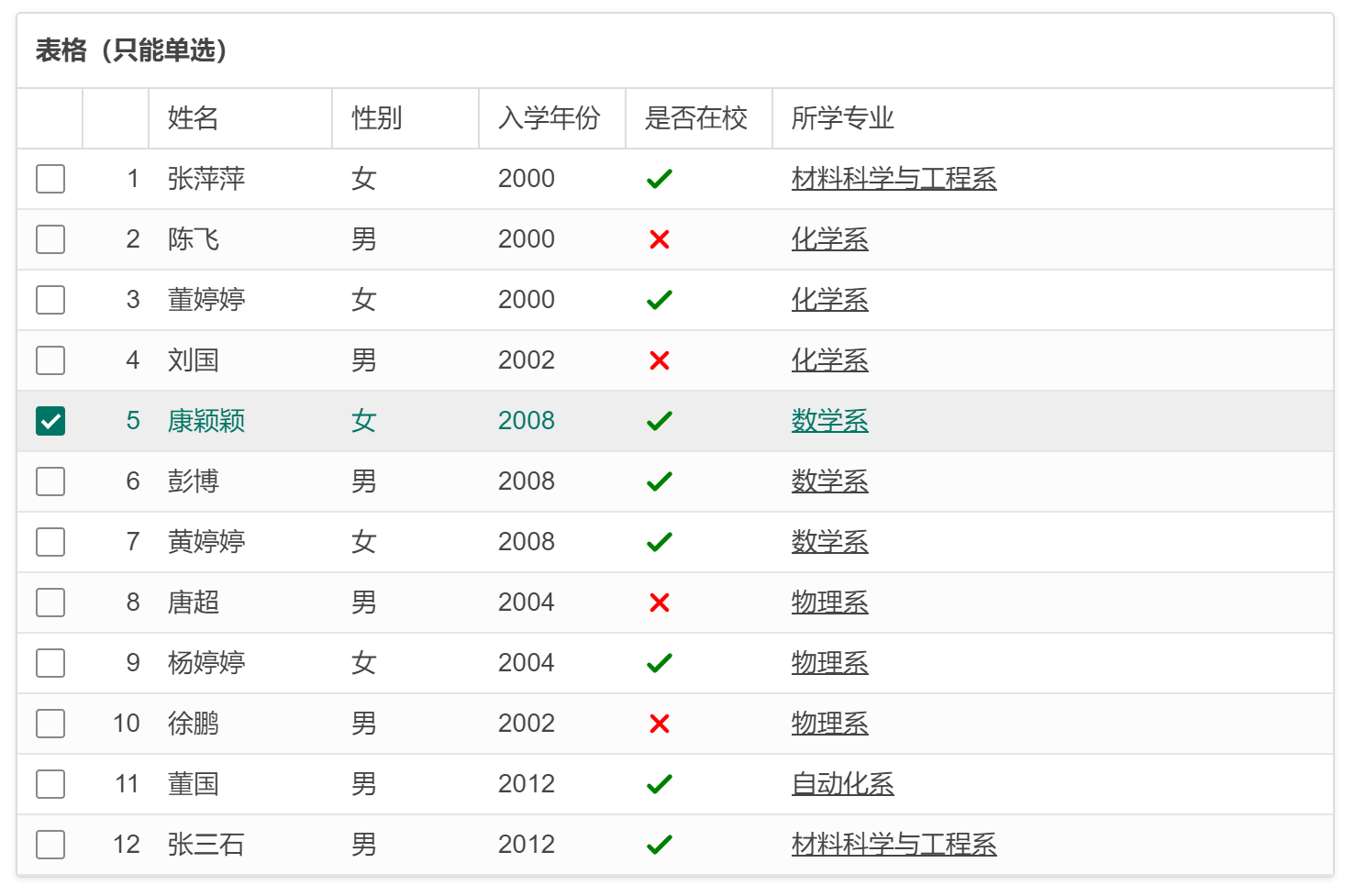Select the checkbox for 董婷婷
The image size is (1354, 896).
50,300
